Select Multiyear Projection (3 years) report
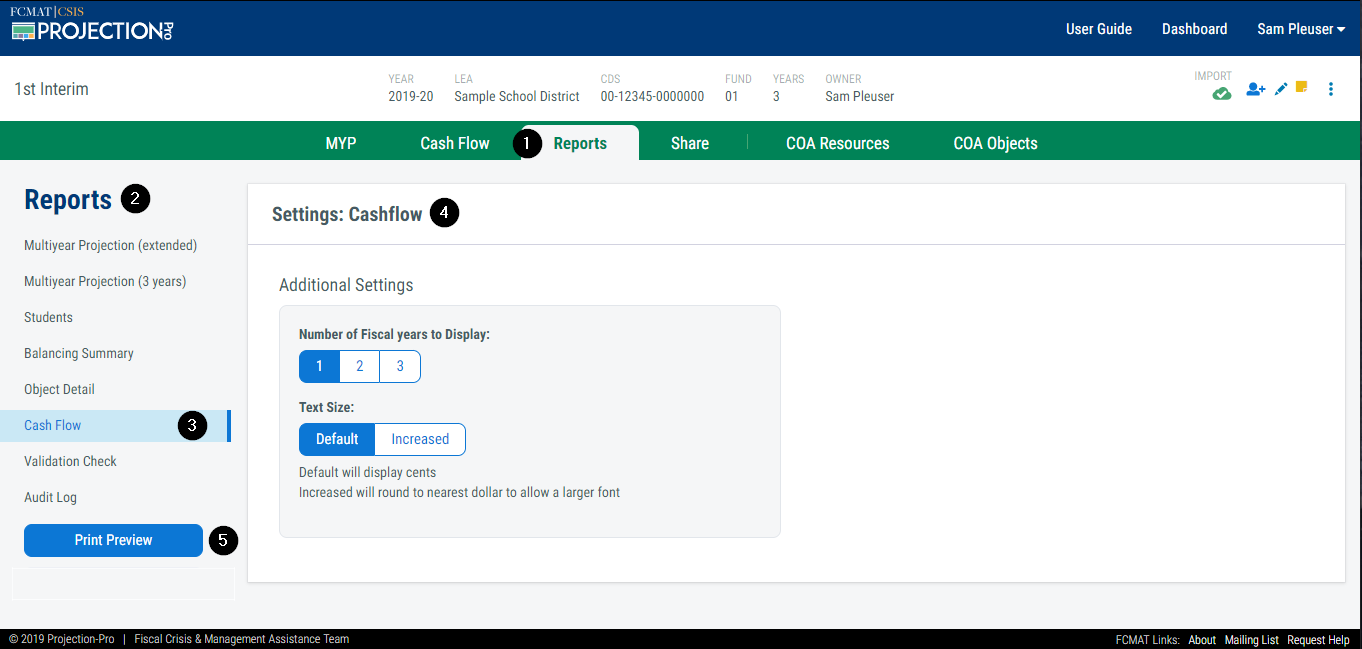1362x649 pixels. pos(105,281)
